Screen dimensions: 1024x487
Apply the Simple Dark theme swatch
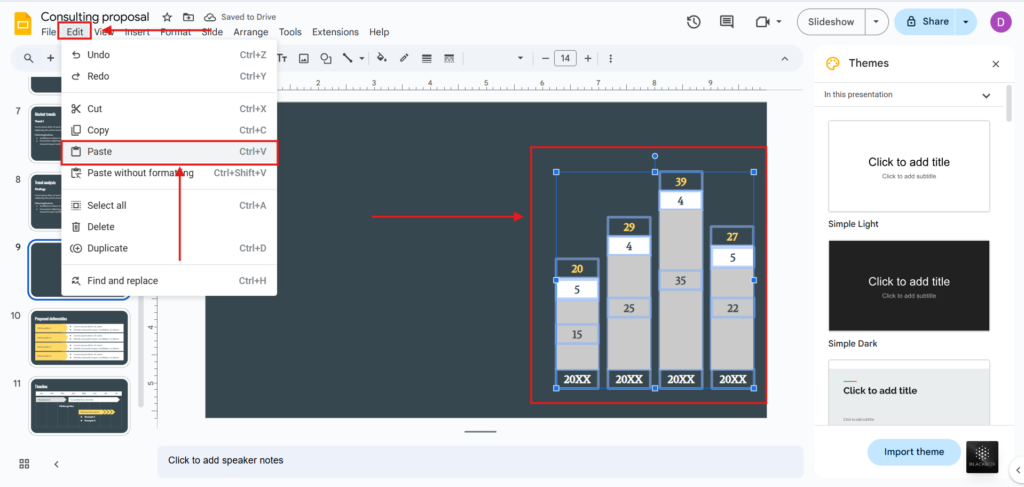[x=909, y=286]
